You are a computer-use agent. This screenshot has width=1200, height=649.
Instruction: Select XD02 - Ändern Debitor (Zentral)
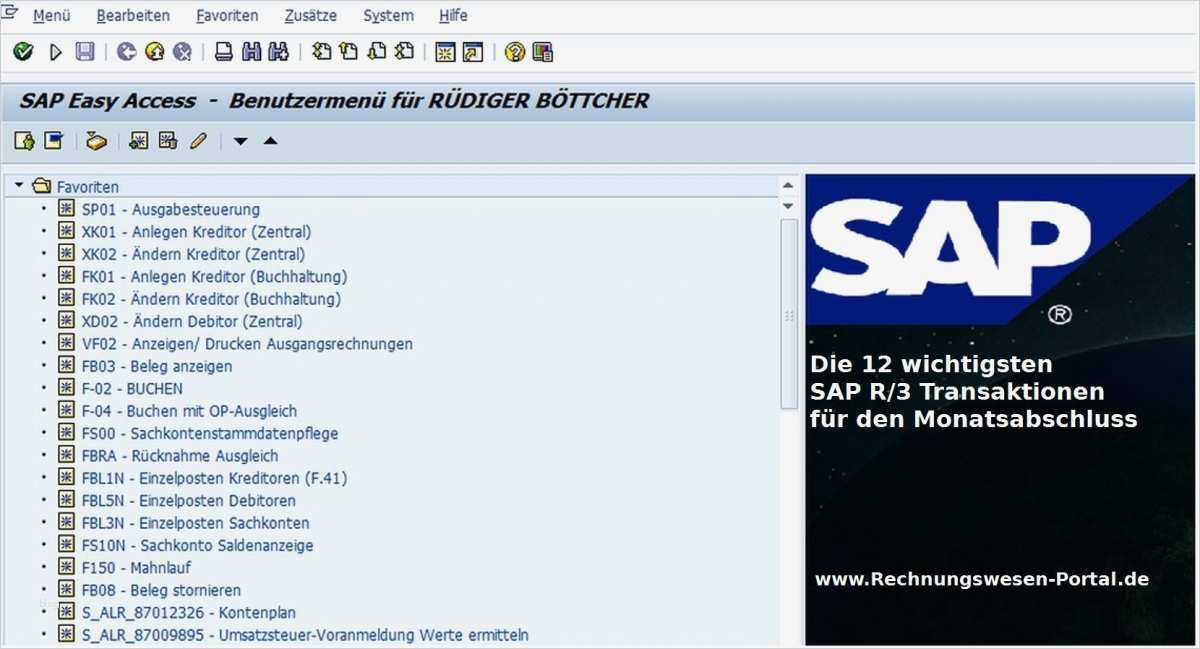point(192,321)
